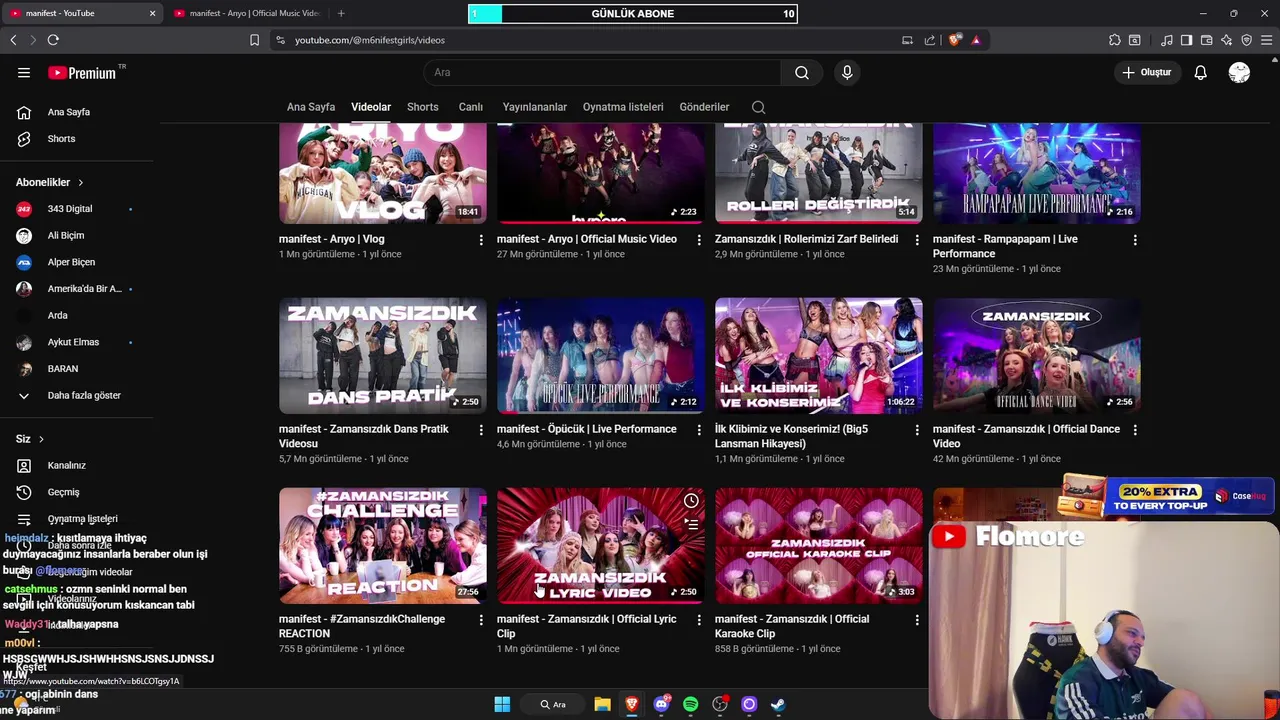
Task: Open Brave Rewards triangle icon
Action: (976, 40)
